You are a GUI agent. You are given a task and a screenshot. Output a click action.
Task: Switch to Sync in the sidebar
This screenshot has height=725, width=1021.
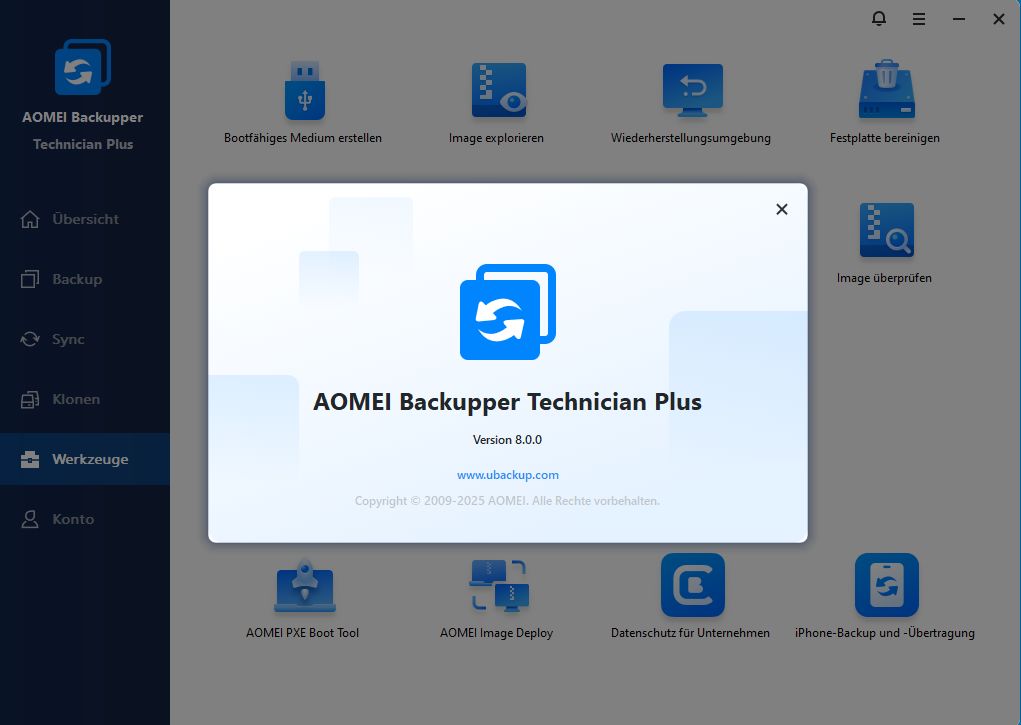coord(85,339)
